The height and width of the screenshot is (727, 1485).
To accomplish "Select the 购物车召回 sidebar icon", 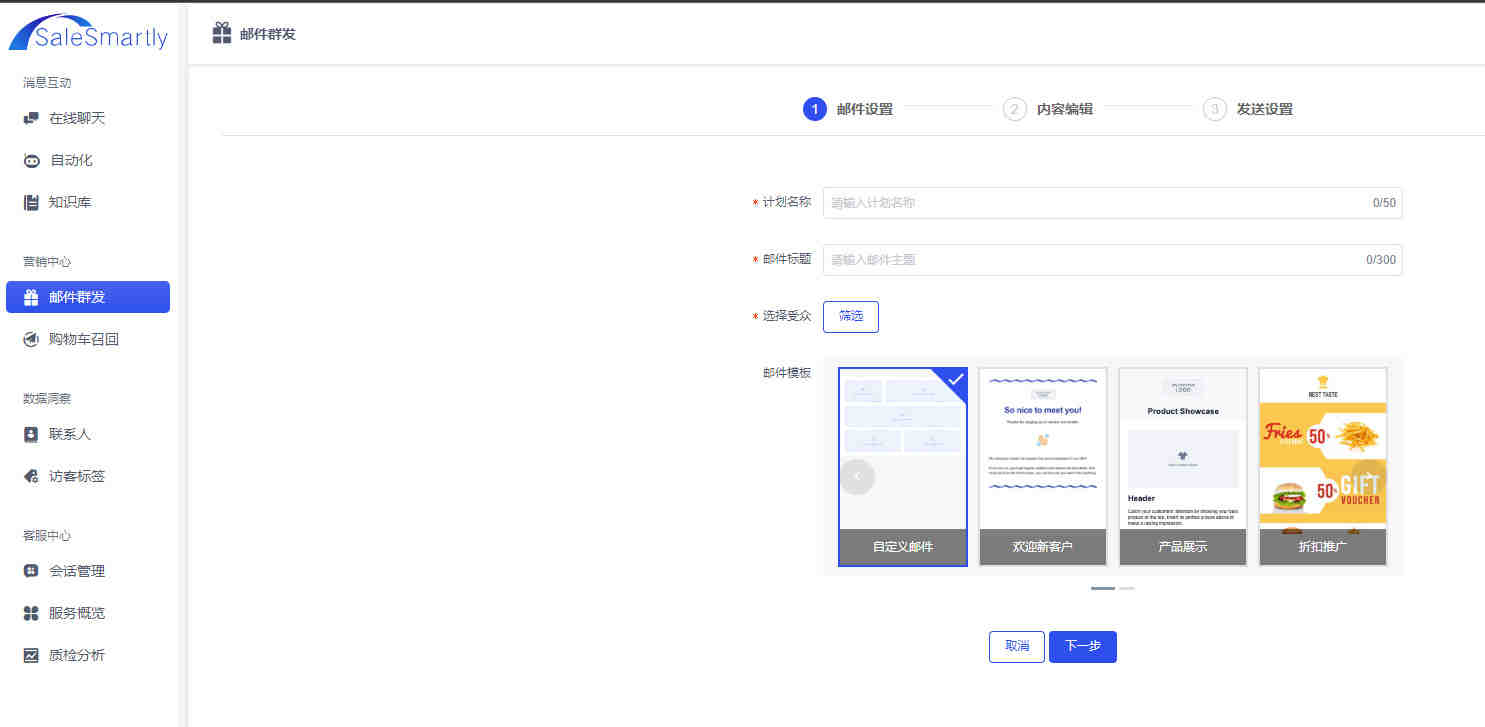I will coord(31,339).
